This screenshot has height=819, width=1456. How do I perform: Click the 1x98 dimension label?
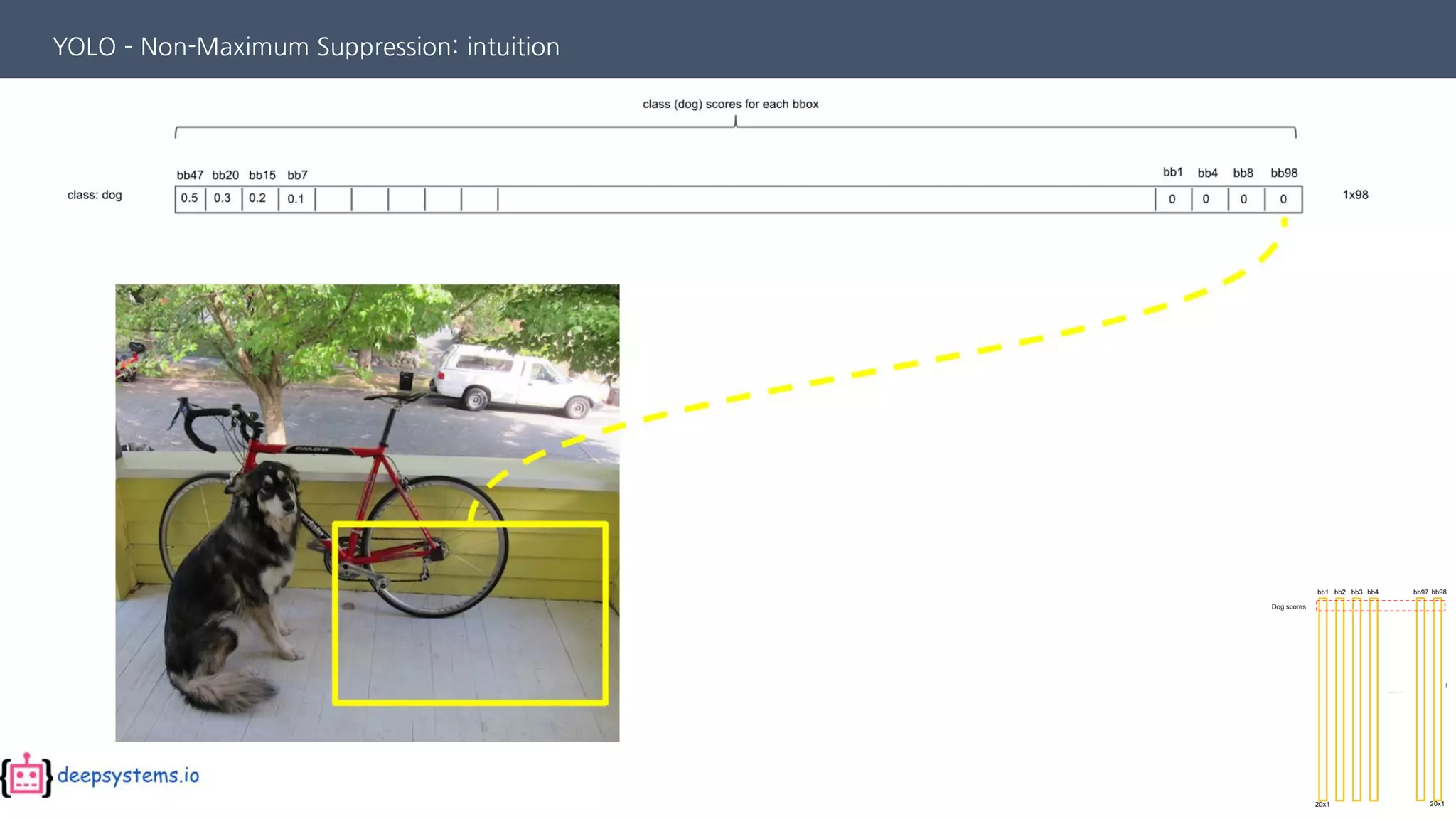[1355, 195]
